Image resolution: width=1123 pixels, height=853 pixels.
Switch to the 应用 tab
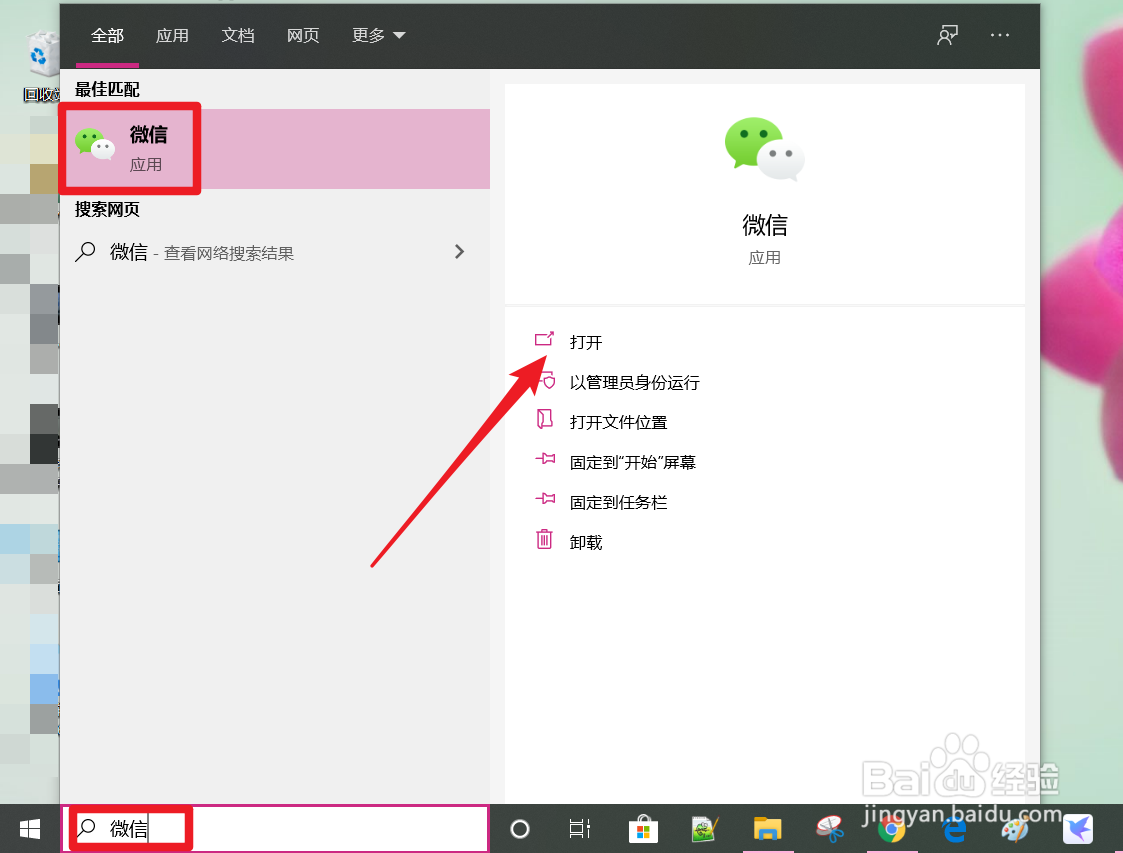coord(172,35)
